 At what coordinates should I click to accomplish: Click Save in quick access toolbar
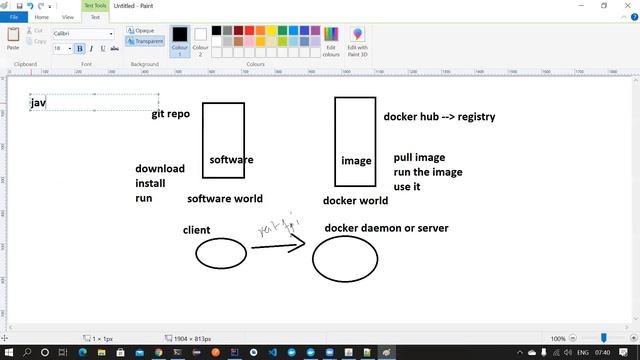pyautogui.click(x=19, y=6)
